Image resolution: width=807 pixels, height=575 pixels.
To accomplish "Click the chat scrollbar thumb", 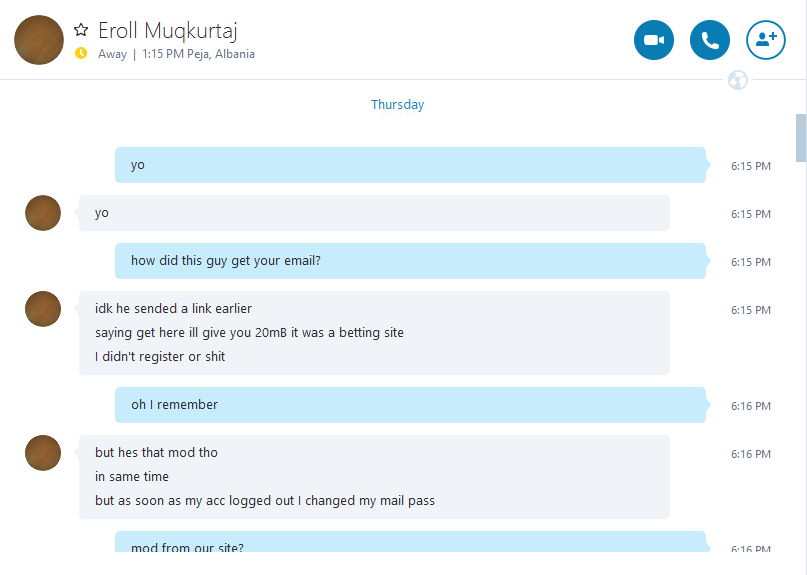I will pyautogui.click(x=801, y=138).
